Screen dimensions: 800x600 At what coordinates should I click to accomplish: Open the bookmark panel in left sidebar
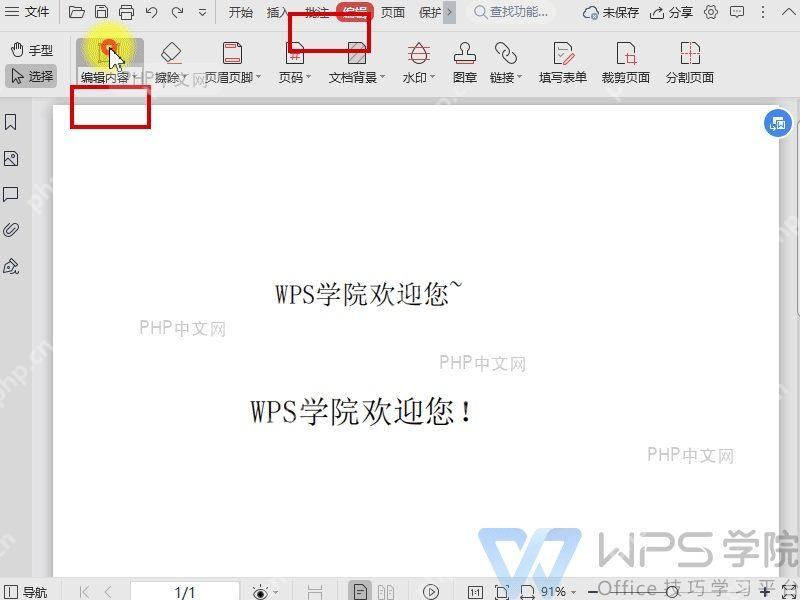(11, 122)
